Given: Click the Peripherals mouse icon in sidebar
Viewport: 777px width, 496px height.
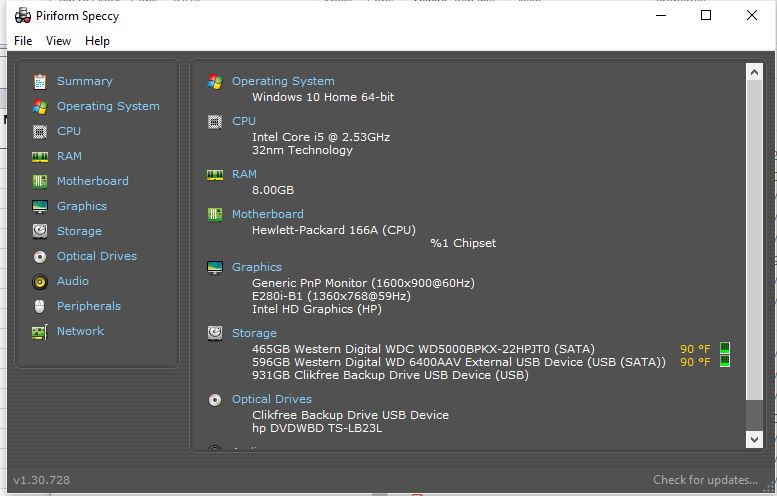Looking at the screenshot, I should [x=40, y=306].
